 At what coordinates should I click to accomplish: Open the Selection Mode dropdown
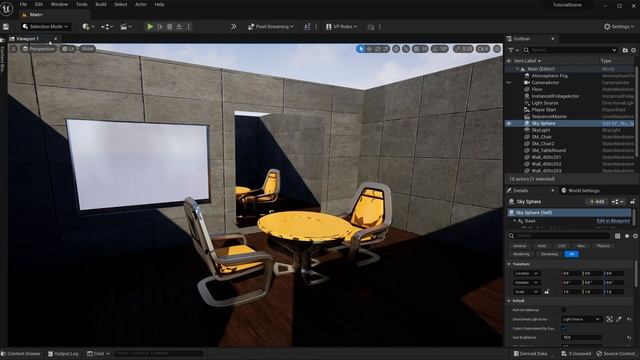coord(45,27)
